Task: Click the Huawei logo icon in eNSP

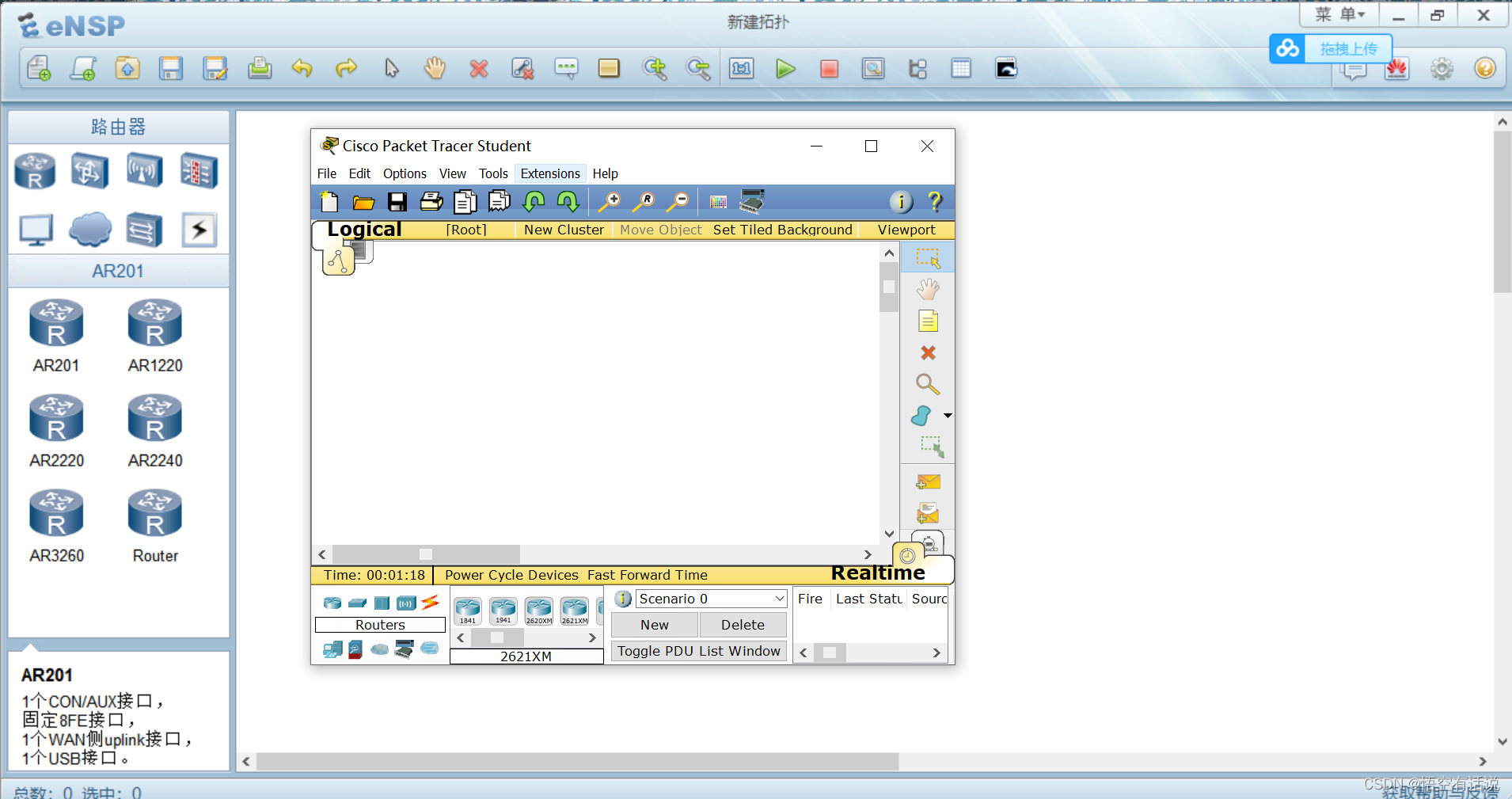Action: pos(1397,69)
